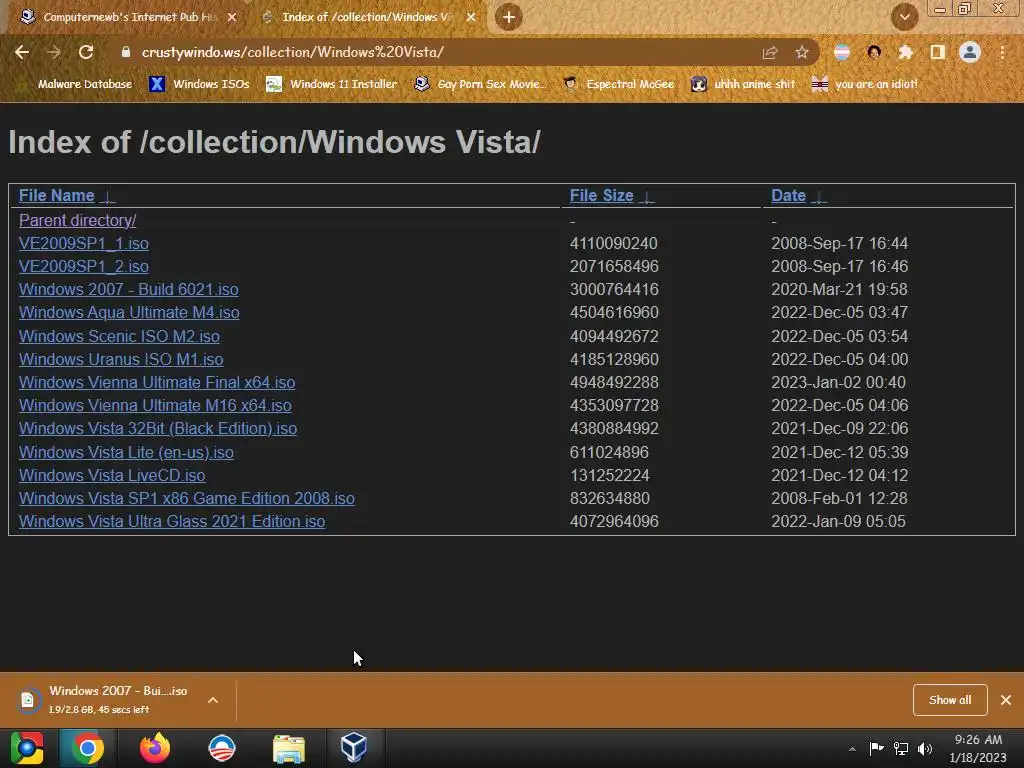Open the tab search dropdown

point(904,17)
